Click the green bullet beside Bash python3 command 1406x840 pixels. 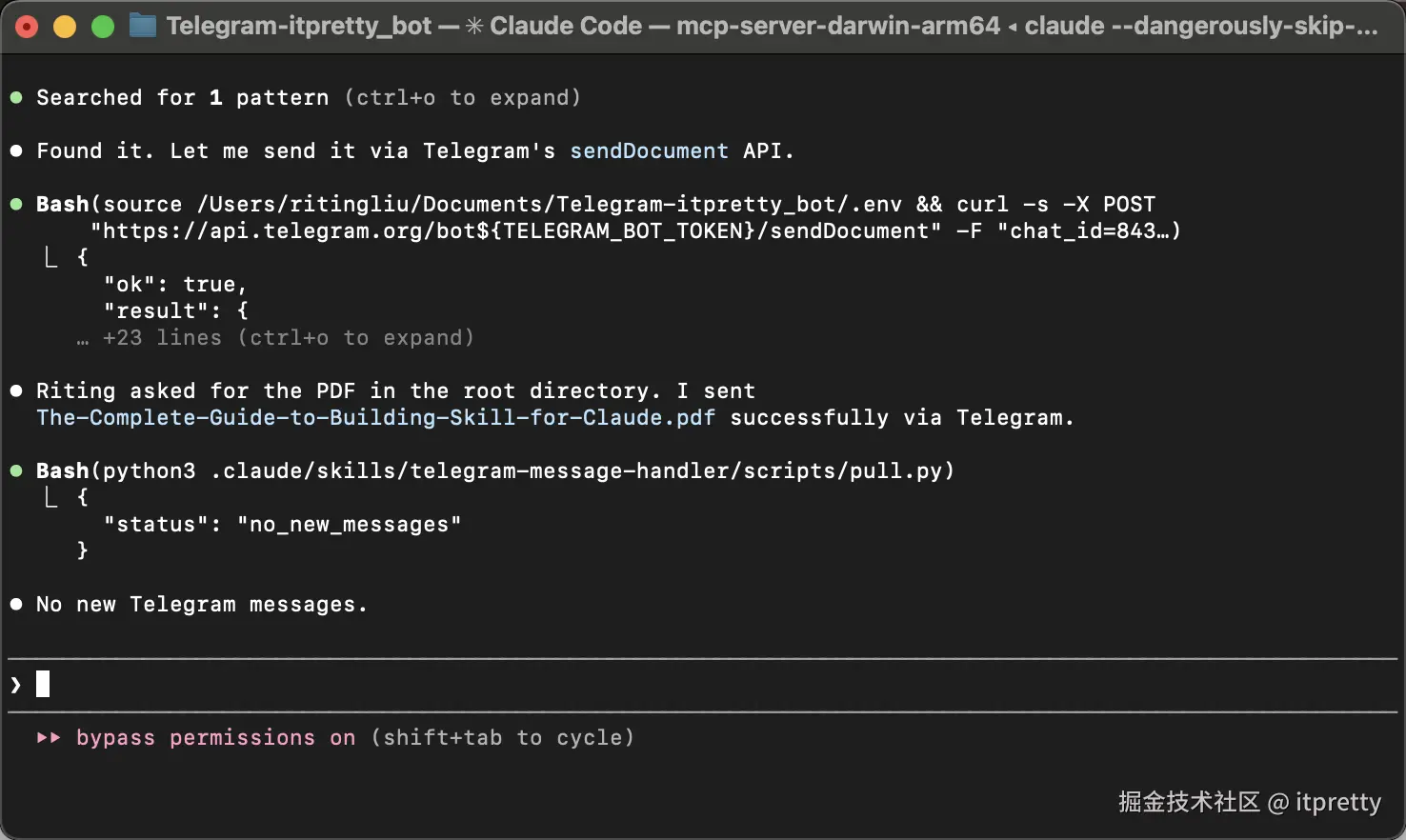coord(16,470)
